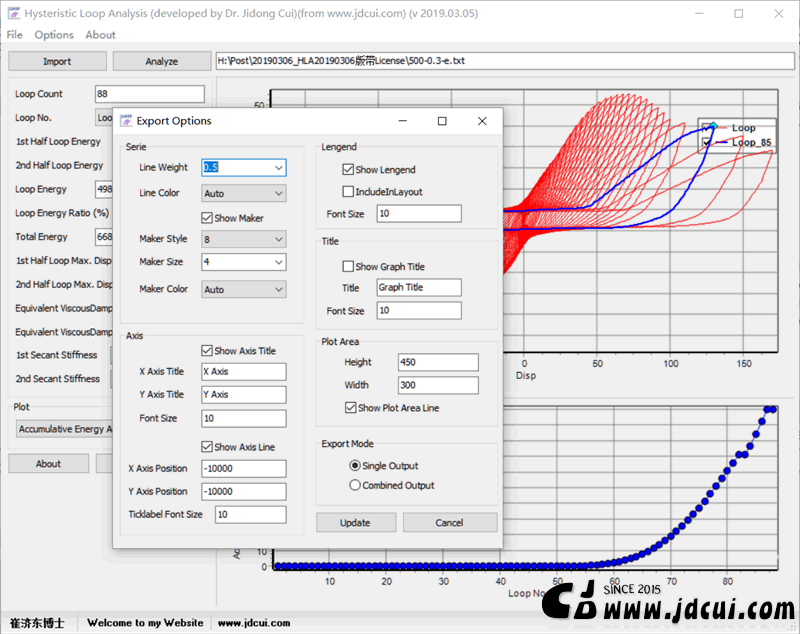Viewport: 800px width, 634px height.
Task: Close the Export Options dialog
Action: [x=482, y=121]
